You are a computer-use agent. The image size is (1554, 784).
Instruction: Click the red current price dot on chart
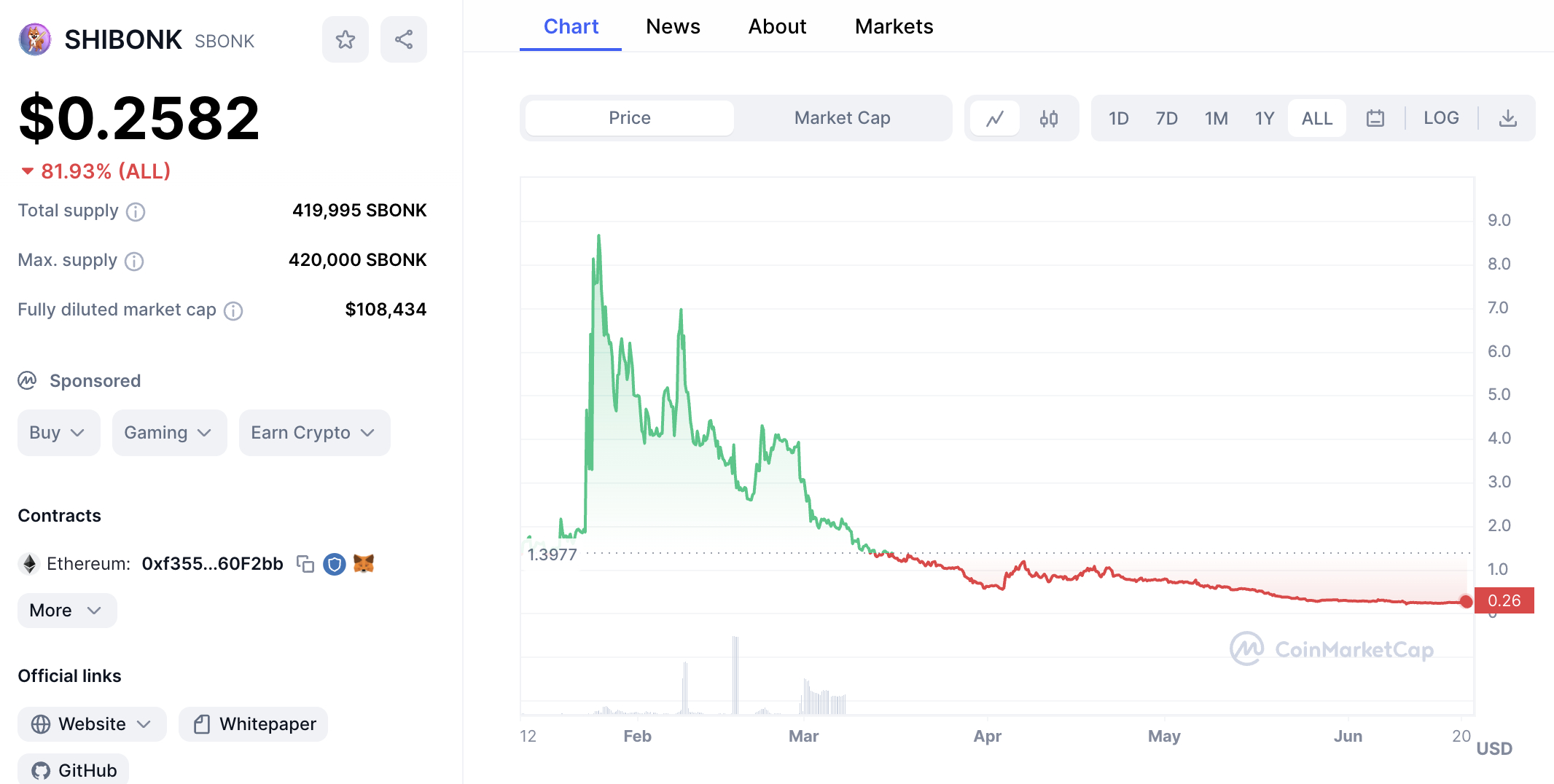coord(1467,601)
